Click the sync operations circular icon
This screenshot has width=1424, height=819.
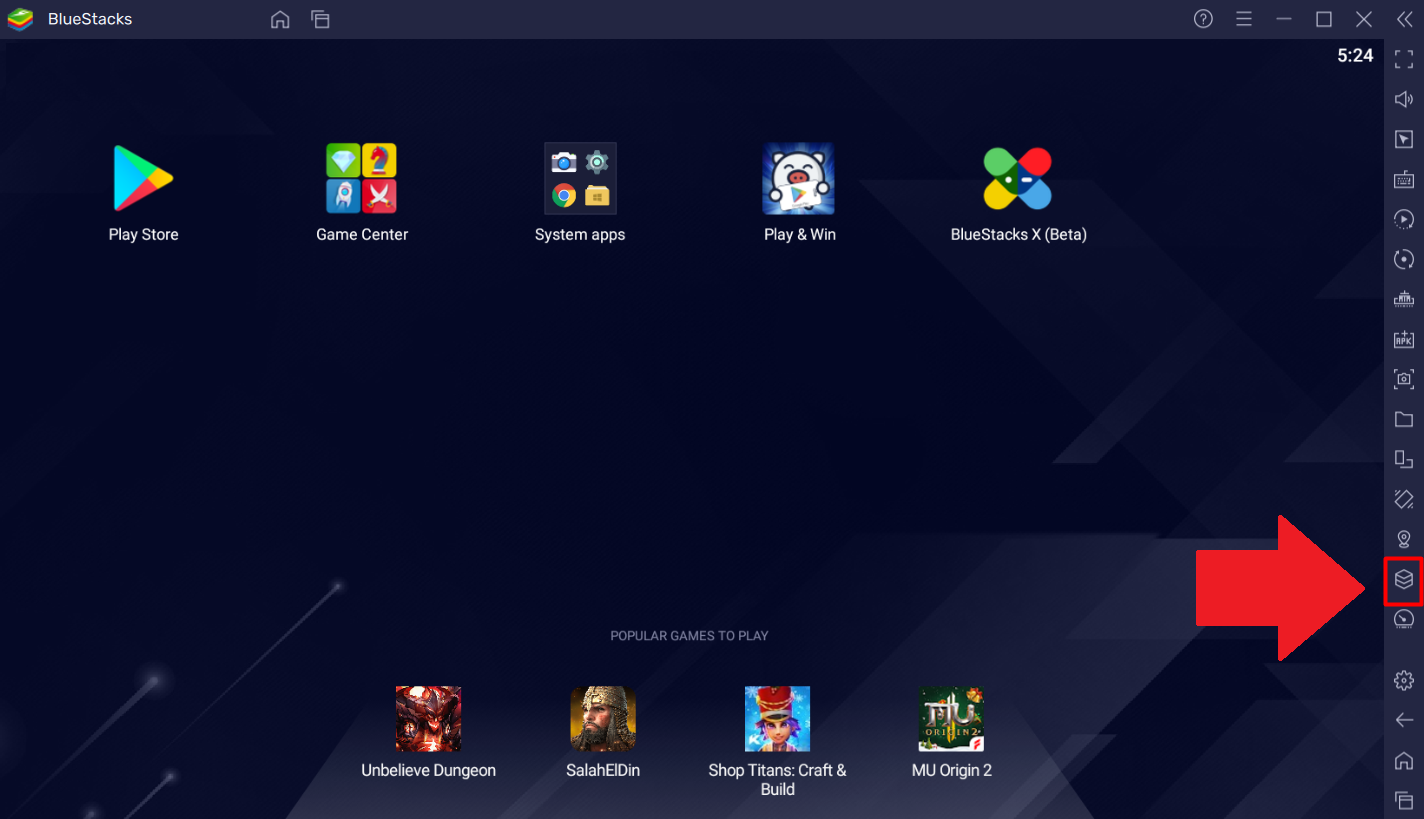[1404, 259]
